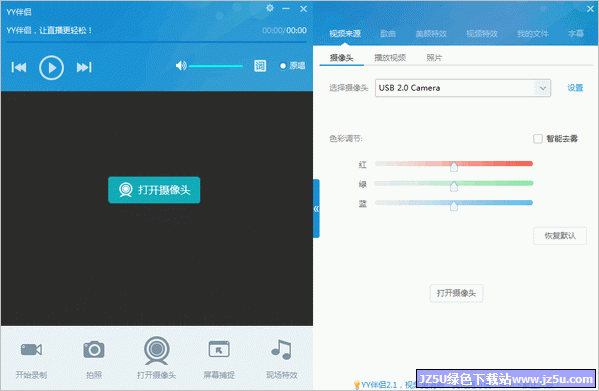The image size is (599, 391).
Task: Toggle the lyrics 词 icon
Action: 260,66
